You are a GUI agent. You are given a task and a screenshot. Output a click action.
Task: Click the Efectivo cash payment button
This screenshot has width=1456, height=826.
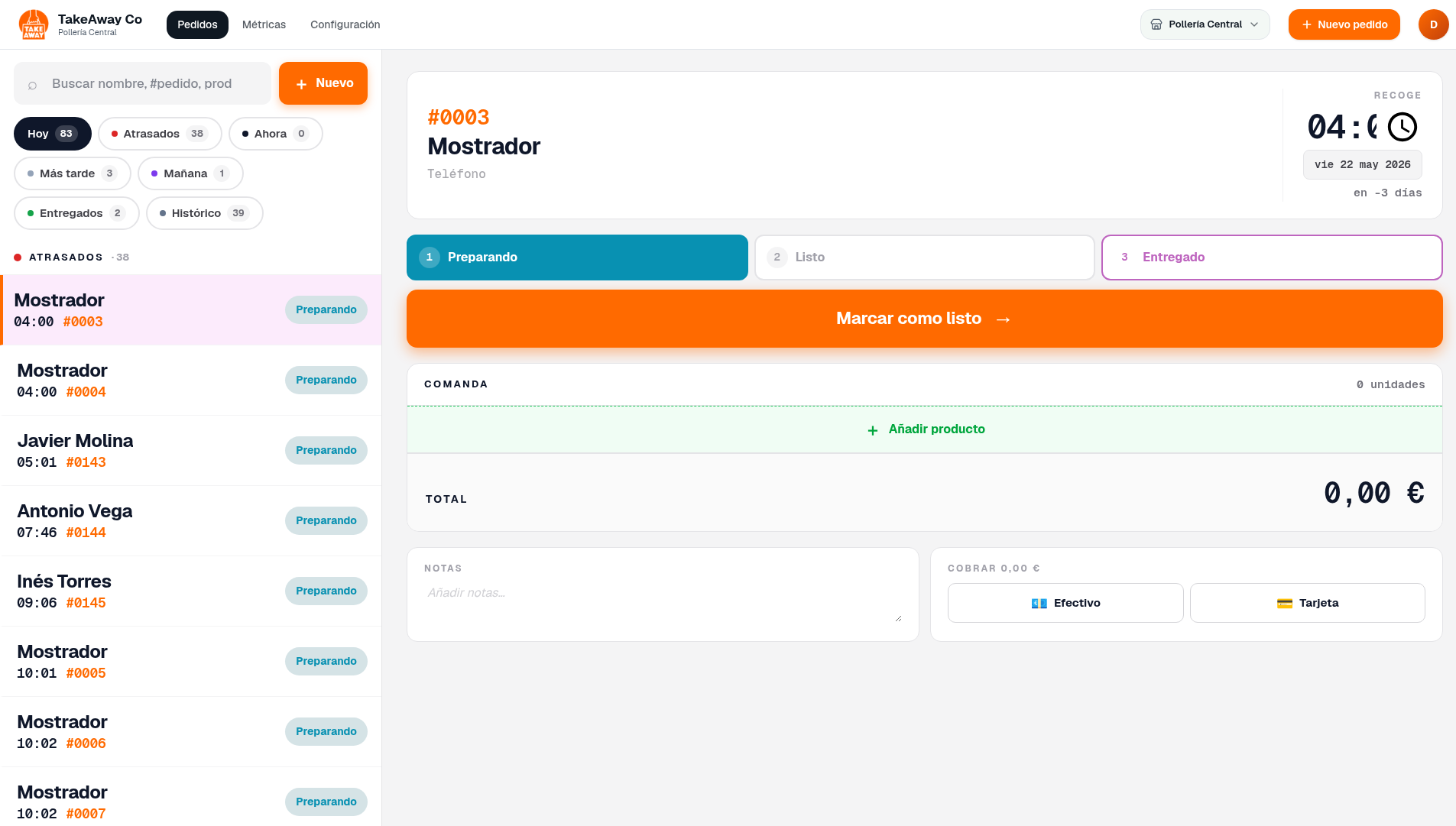1065,603
